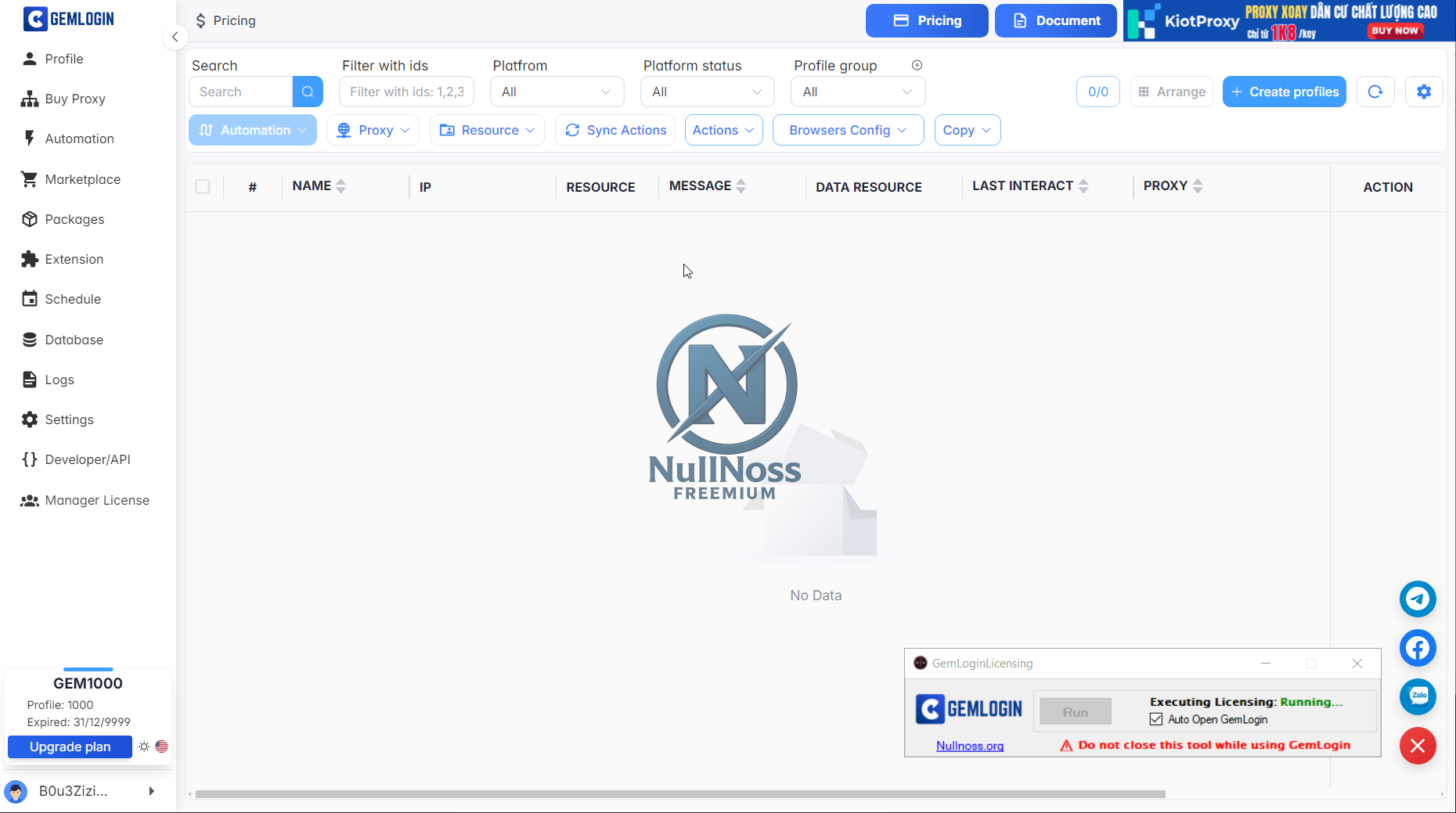The width and height of the screenshot is (1456, 813).
Task: Uncheck Auto Open GemLogin checkbox
Action: tap(1156, 719)
